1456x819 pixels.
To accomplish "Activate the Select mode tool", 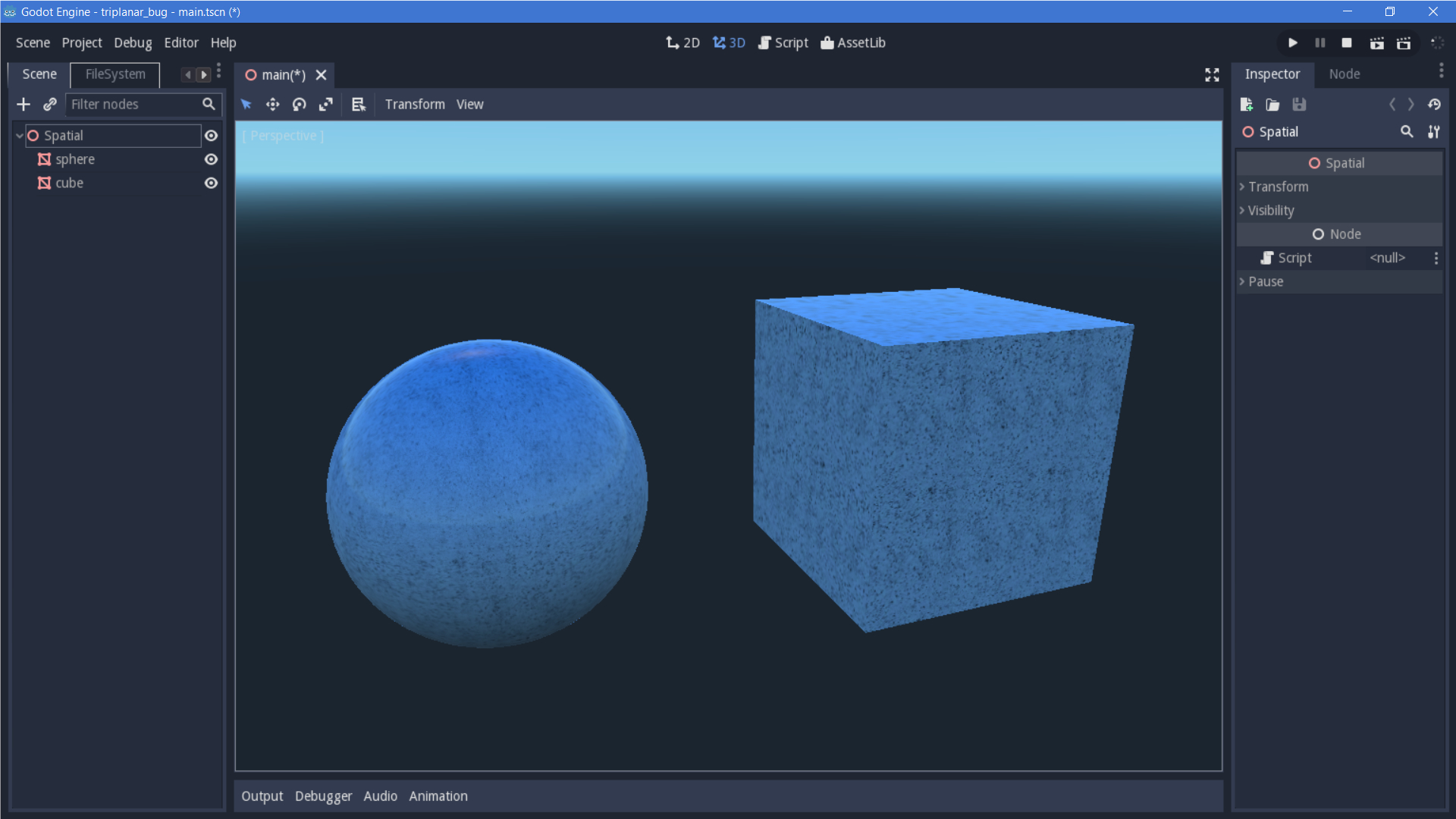I will [246, 104].
